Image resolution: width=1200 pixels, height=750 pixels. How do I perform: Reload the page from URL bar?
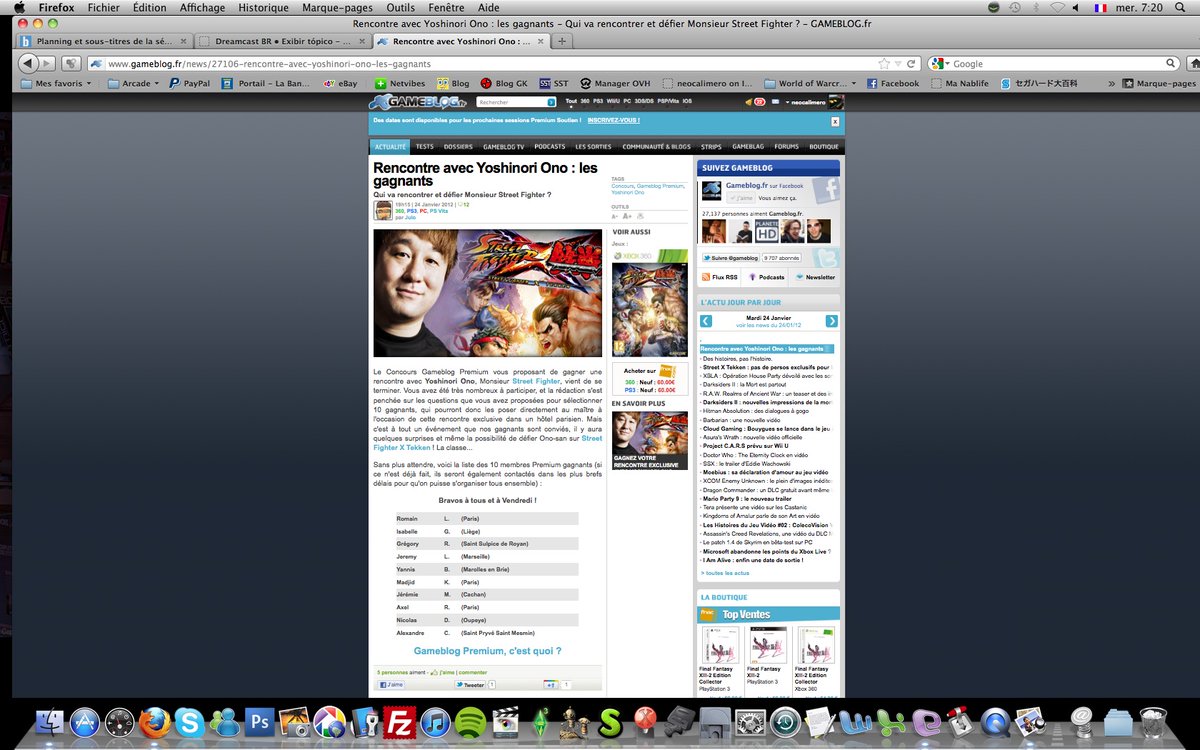coord(911,63)
